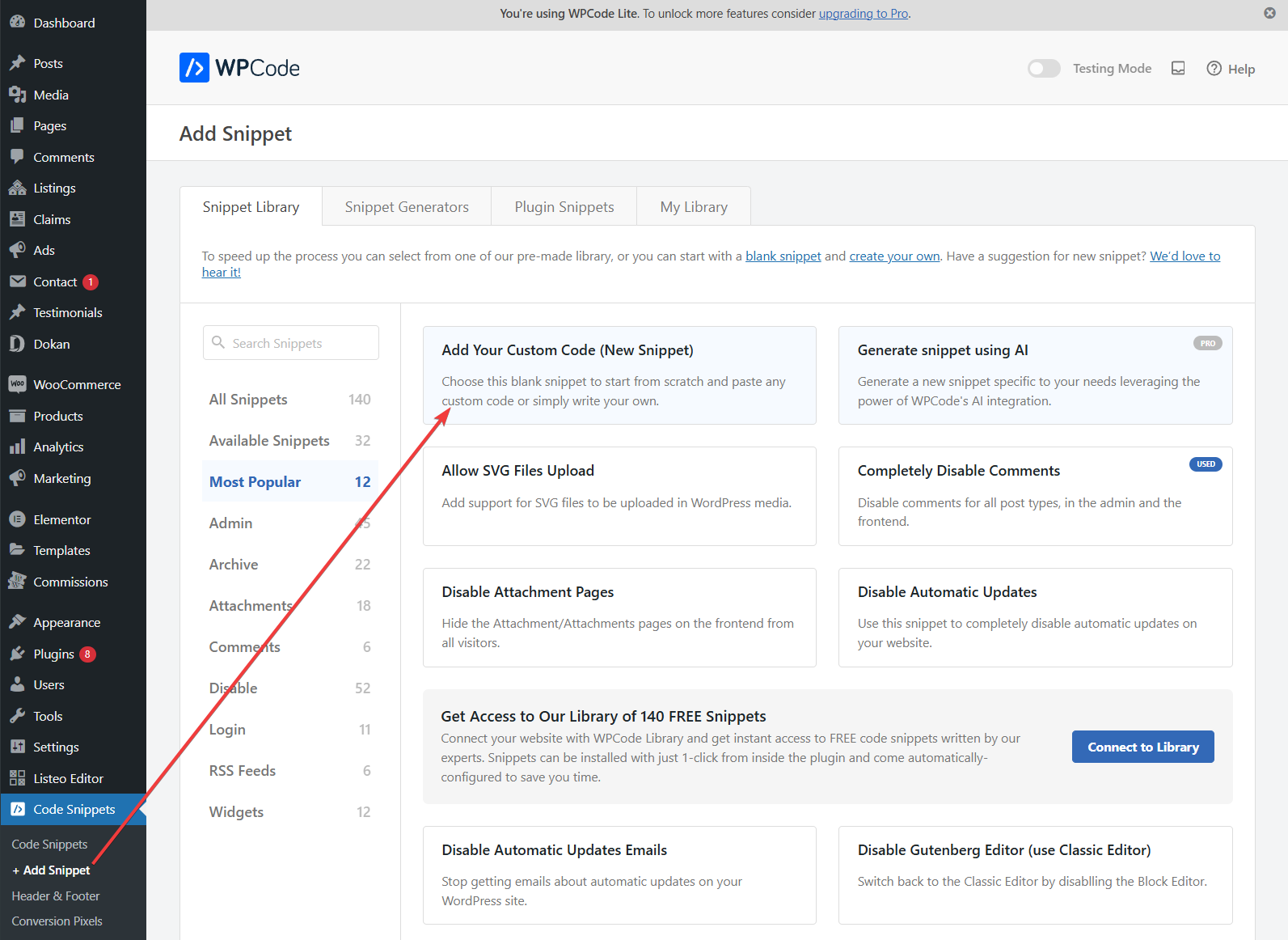Click the Connect to Library button

[1142, 747]
